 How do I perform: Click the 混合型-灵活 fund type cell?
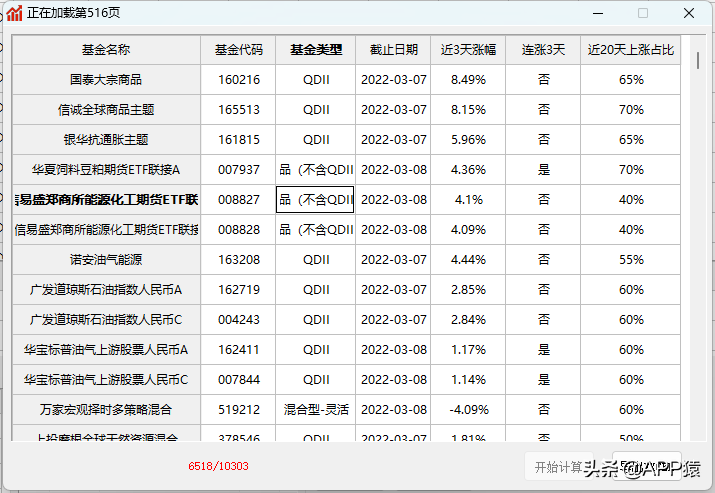[x=316, y=410]
